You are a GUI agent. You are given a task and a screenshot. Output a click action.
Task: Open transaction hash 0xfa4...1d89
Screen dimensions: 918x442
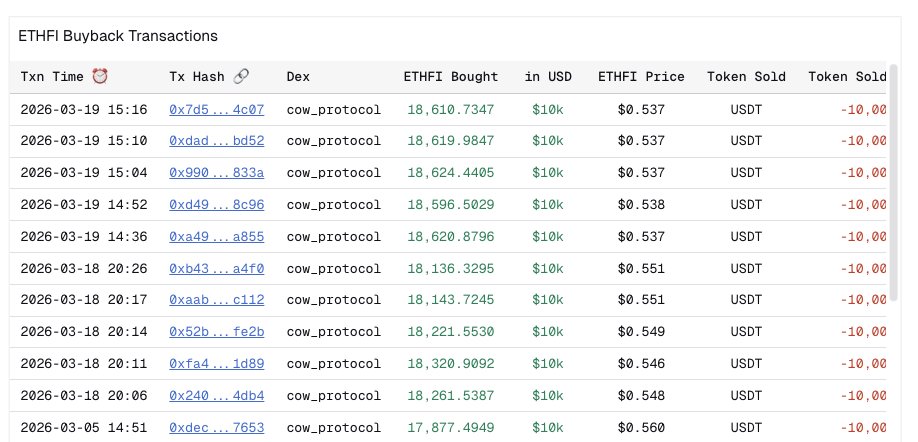pos(216,364)
